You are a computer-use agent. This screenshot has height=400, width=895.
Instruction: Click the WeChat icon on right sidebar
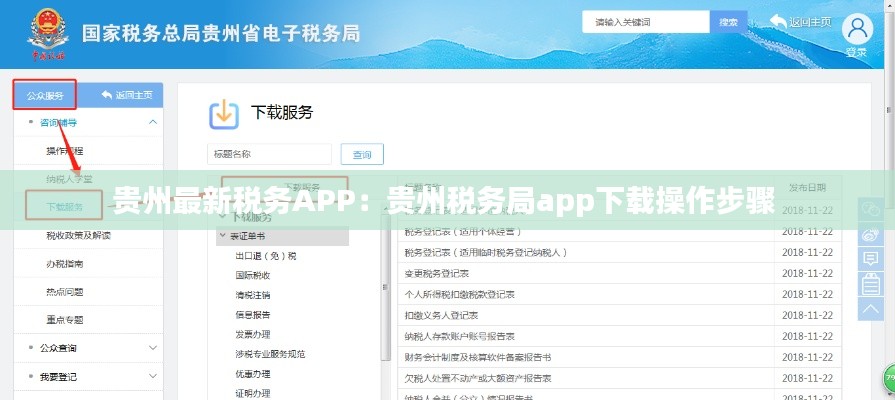tap(870, 208)
